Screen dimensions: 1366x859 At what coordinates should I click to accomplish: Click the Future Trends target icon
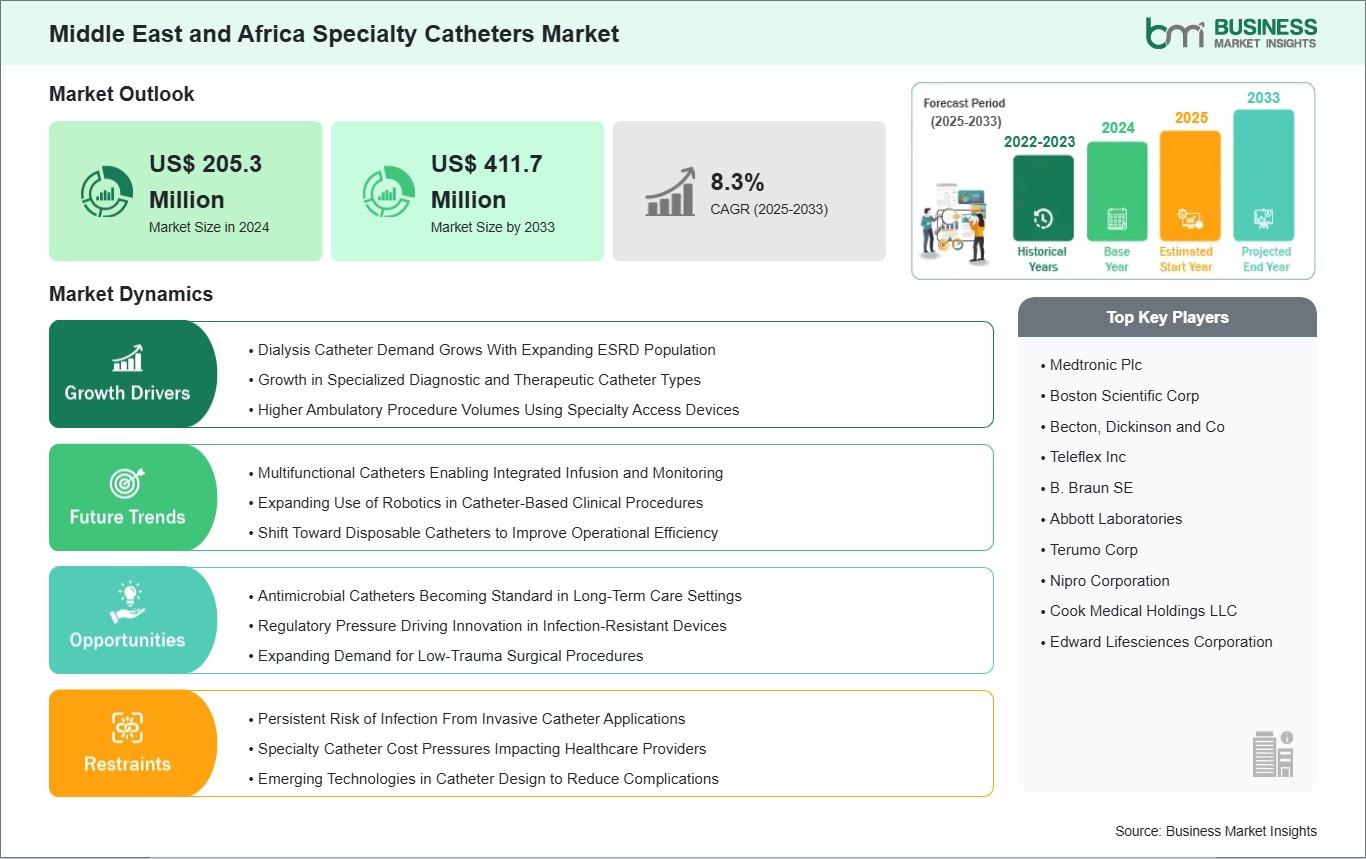pos(127,483)
